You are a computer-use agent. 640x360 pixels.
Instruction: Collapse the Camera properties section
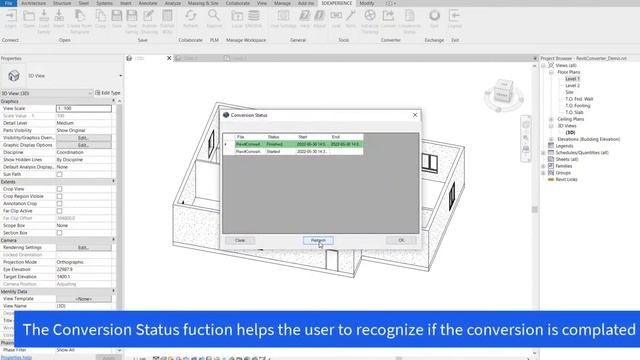(113, 240)
